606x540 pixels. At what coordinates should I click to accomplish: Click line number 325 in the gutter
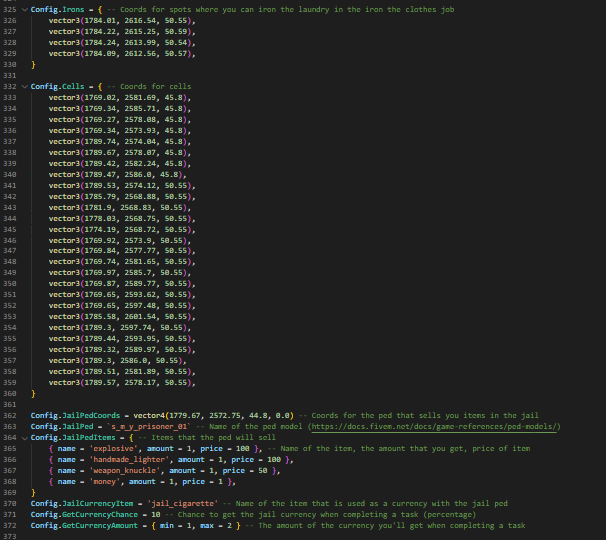click(10, 10)
